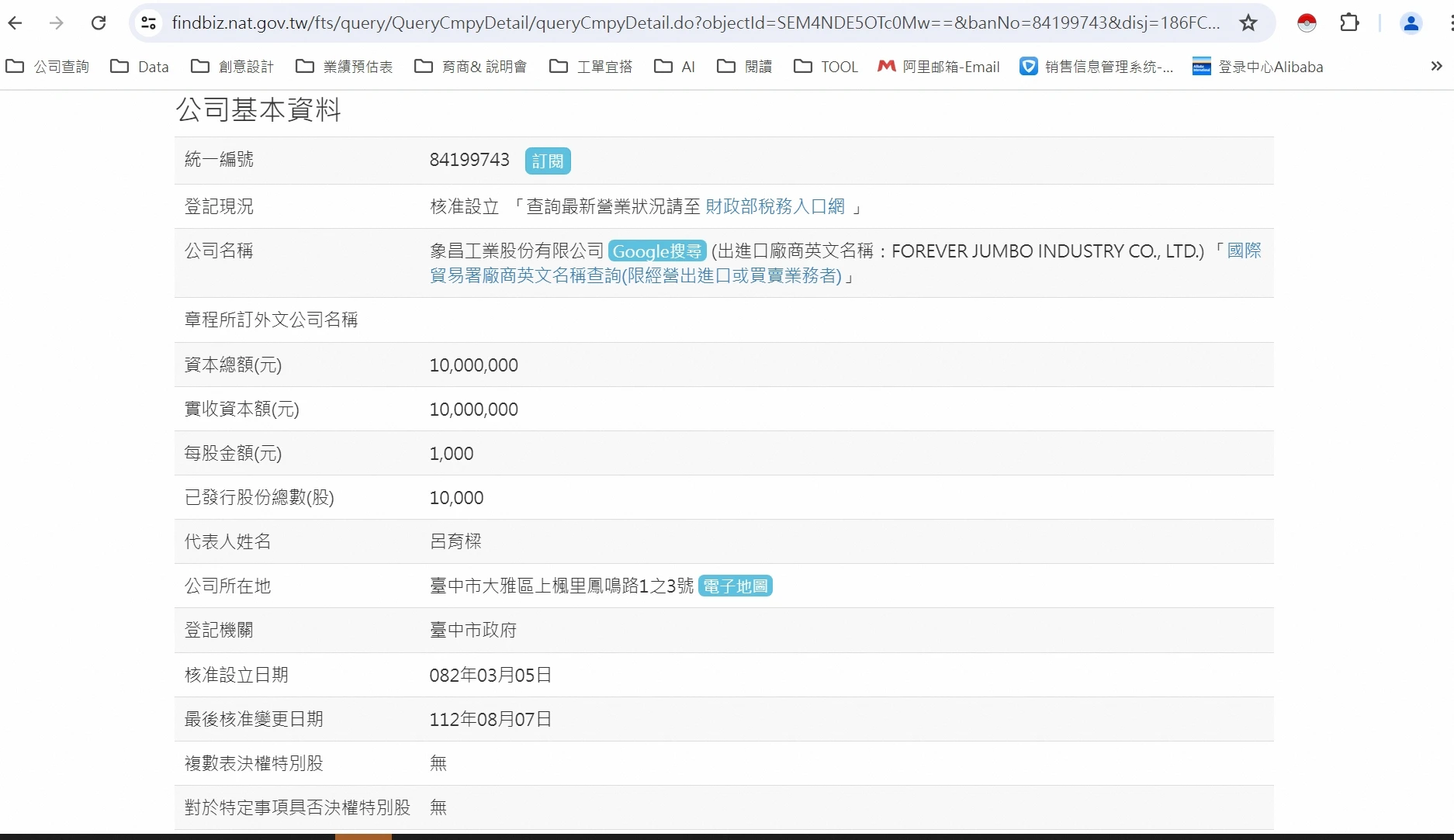Expand the TOOL bookmark folder

click(826, 67)
